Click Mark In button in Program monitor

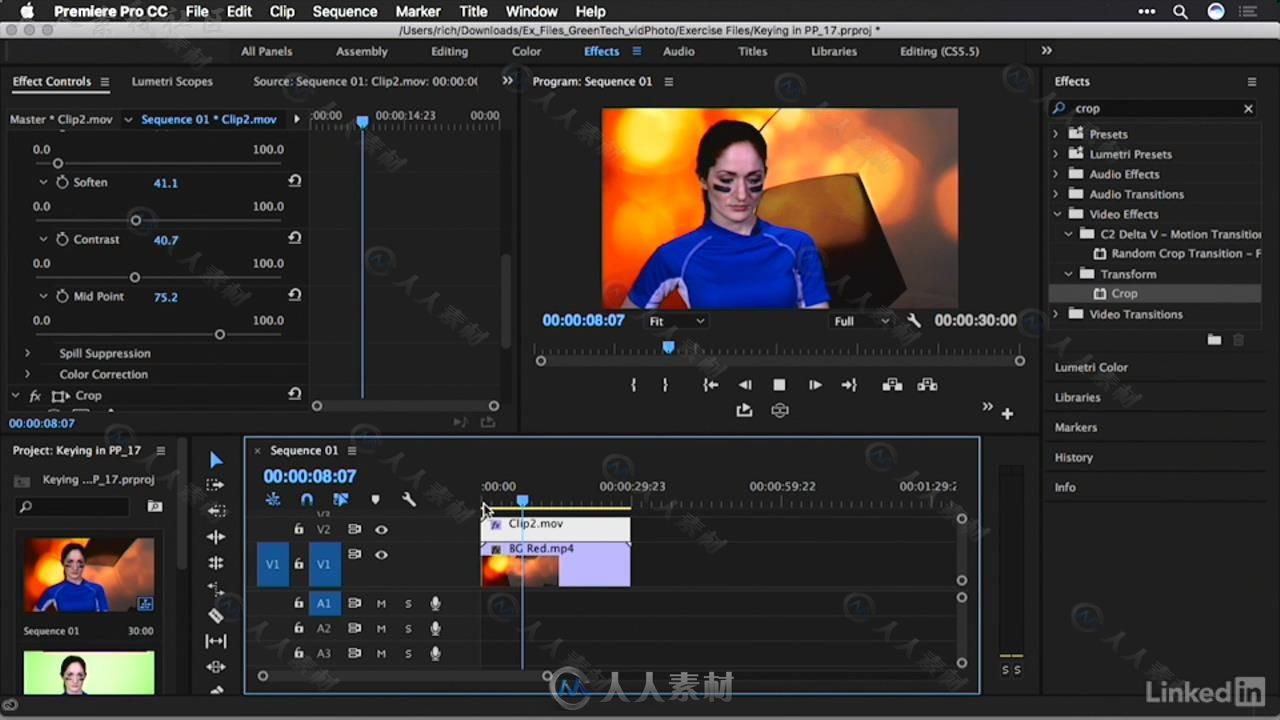pos(634,385)
